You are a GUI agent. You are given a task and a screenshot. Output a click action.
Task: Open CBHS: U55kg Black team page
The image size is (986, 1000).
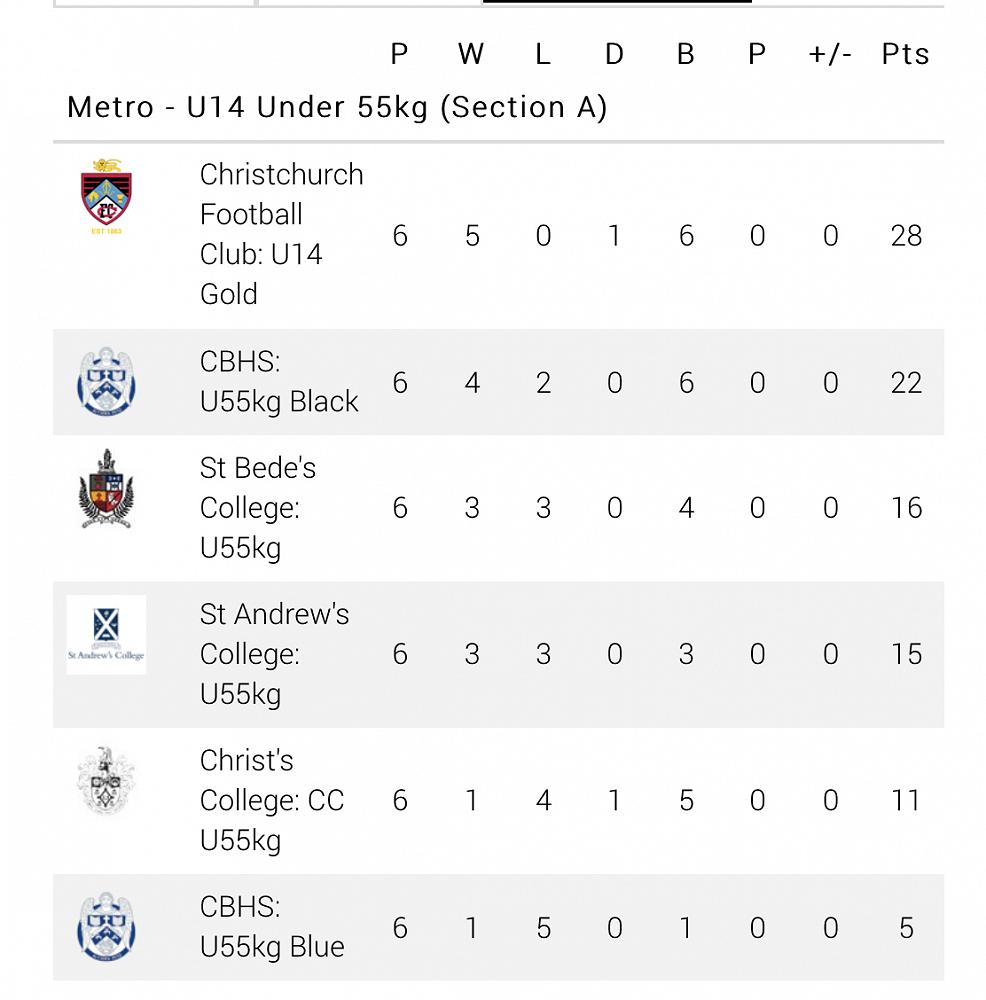pos(278,382)
